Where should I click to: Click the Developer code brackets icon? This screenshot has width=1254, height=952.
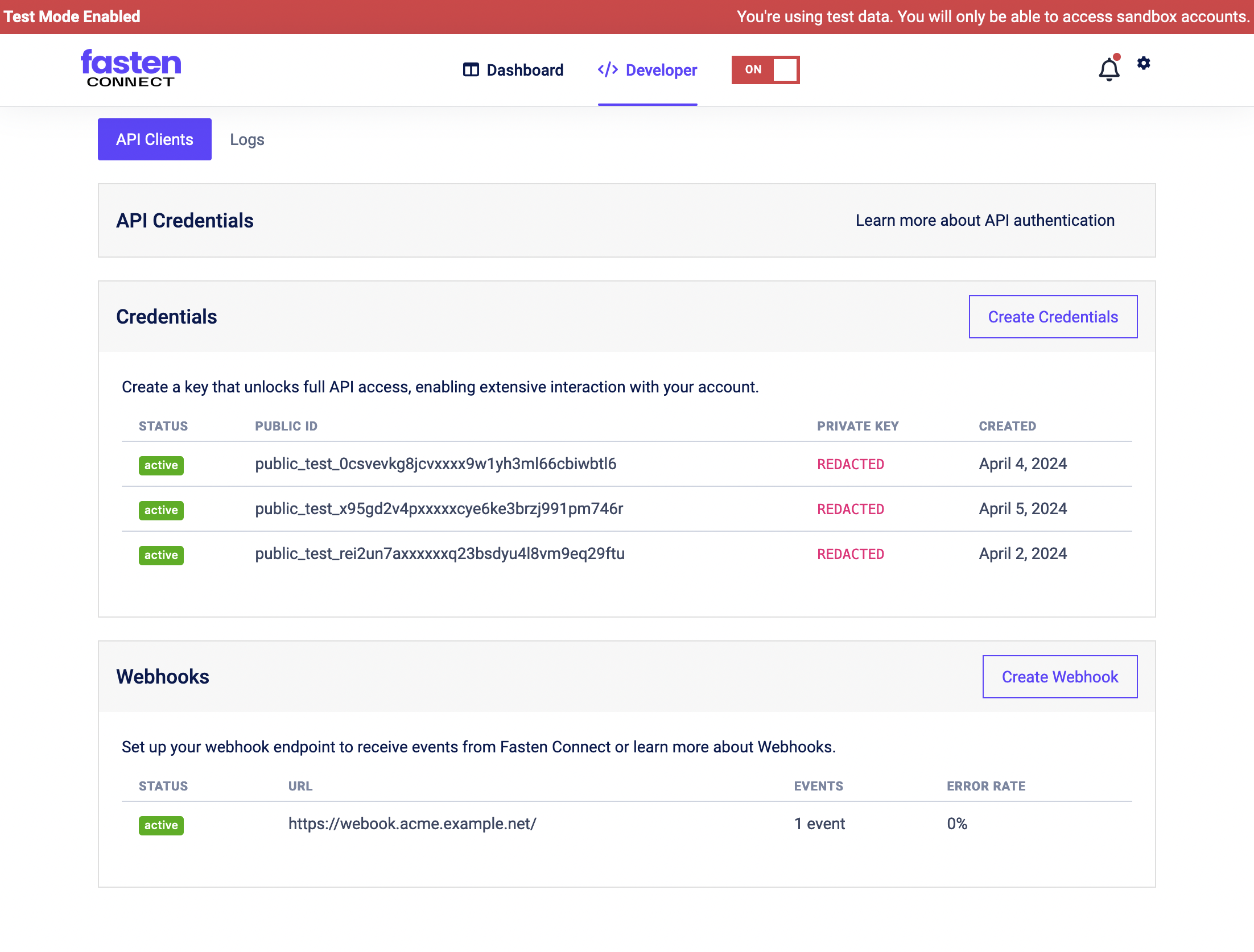coord(608,69)
